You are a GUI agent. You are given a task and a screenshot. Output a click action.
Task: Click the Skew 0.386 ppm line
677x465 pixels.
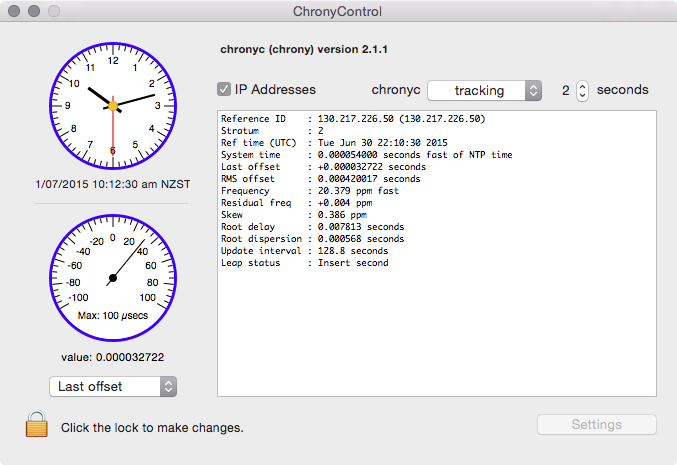294,215
